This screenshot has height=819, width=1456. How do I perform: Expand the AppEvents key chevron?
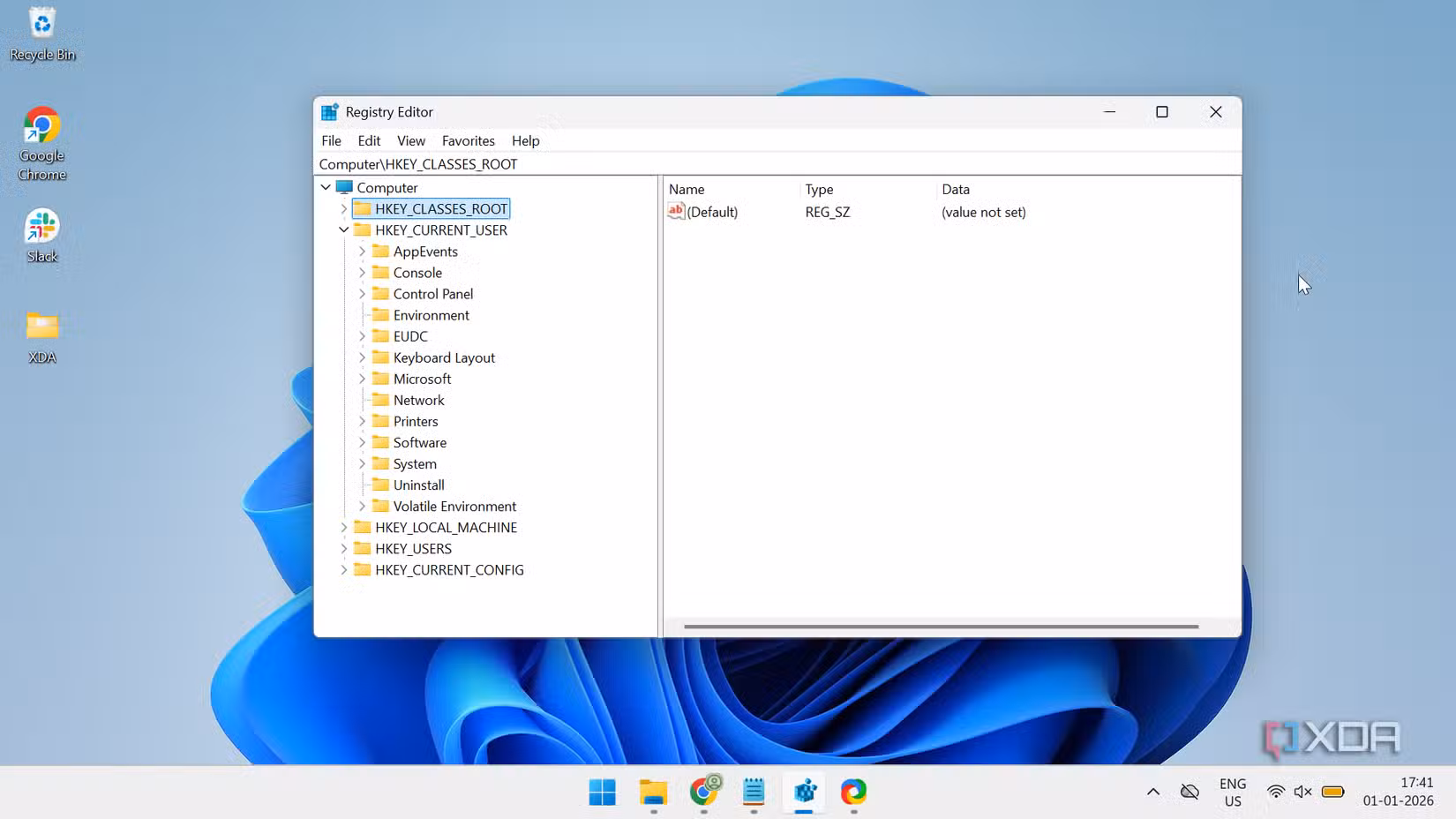coord(362,252)
